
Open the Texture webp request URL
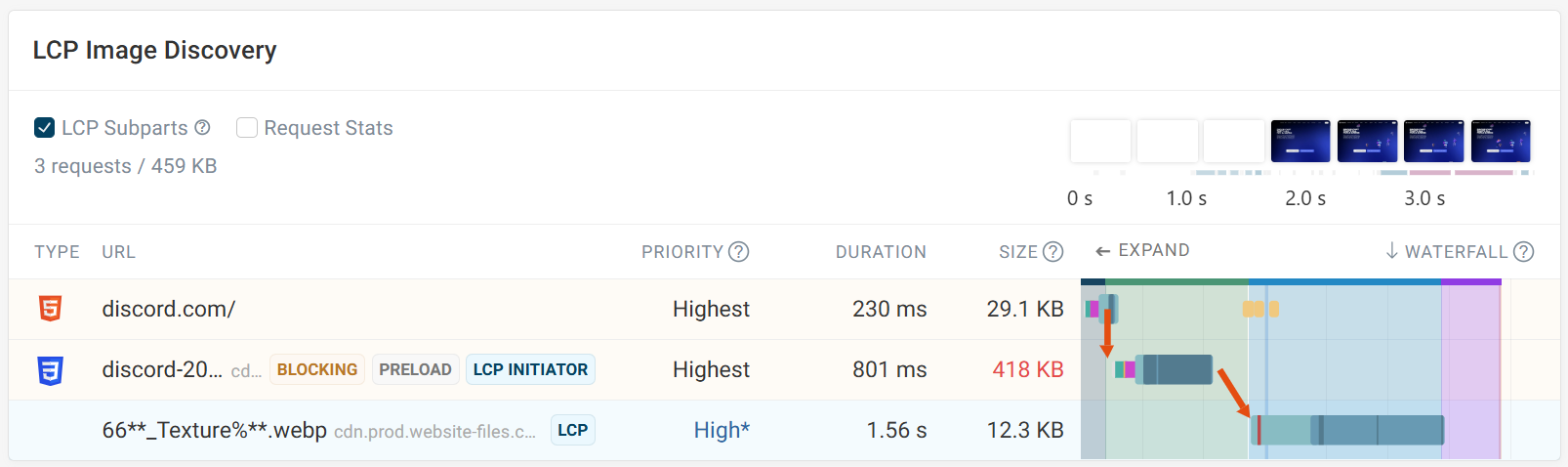pyautogui.click(x=215, y=430)
